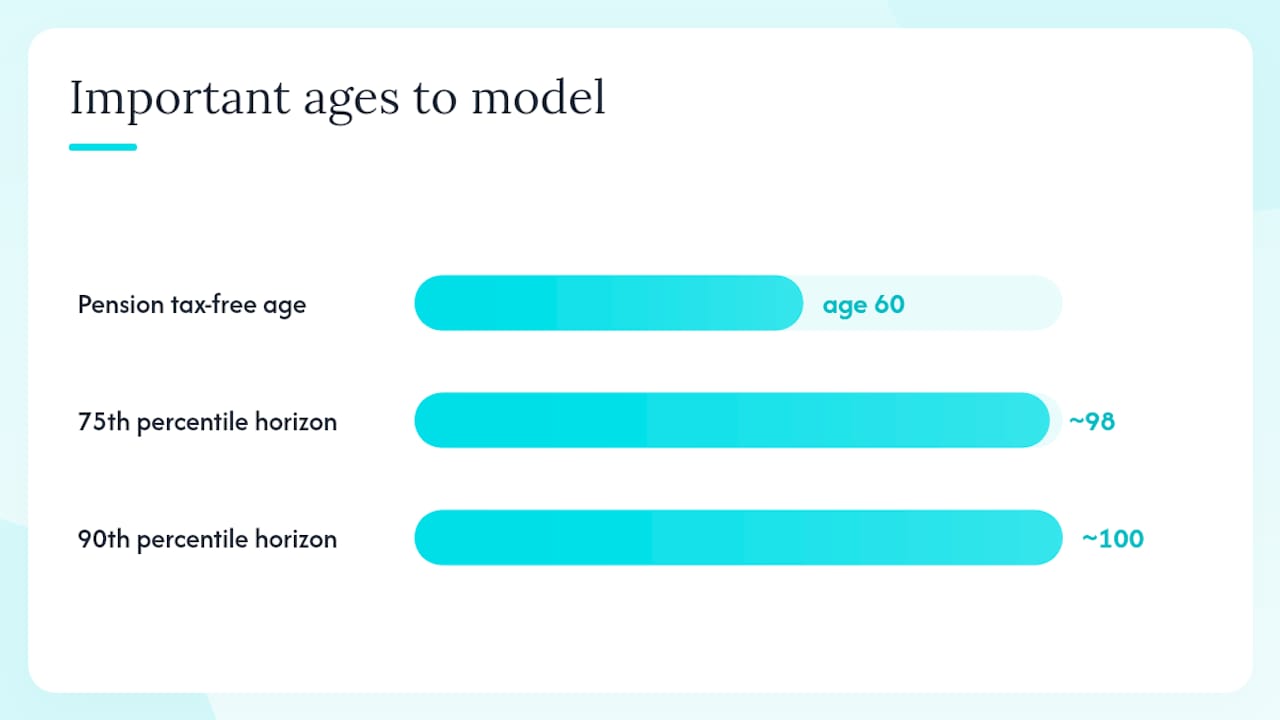Click pale sliver ending the 75th percentile bar
The image size is (1280, 720).
tap(1056, 420)
